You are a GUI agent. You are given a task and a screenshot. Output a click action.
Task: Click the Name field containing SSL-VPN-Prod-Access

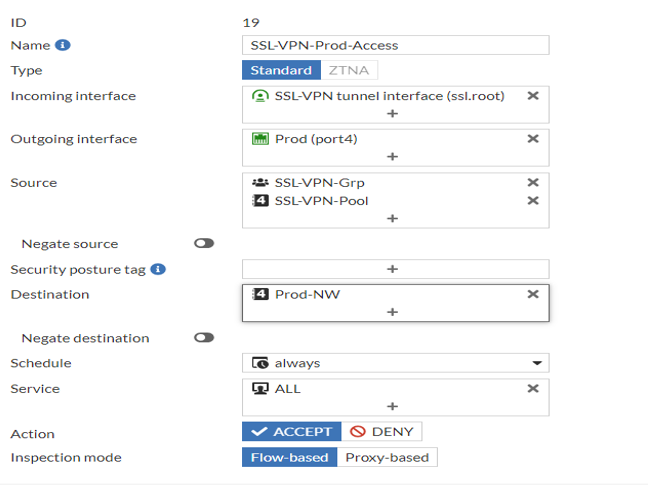[x=395, y=45]
